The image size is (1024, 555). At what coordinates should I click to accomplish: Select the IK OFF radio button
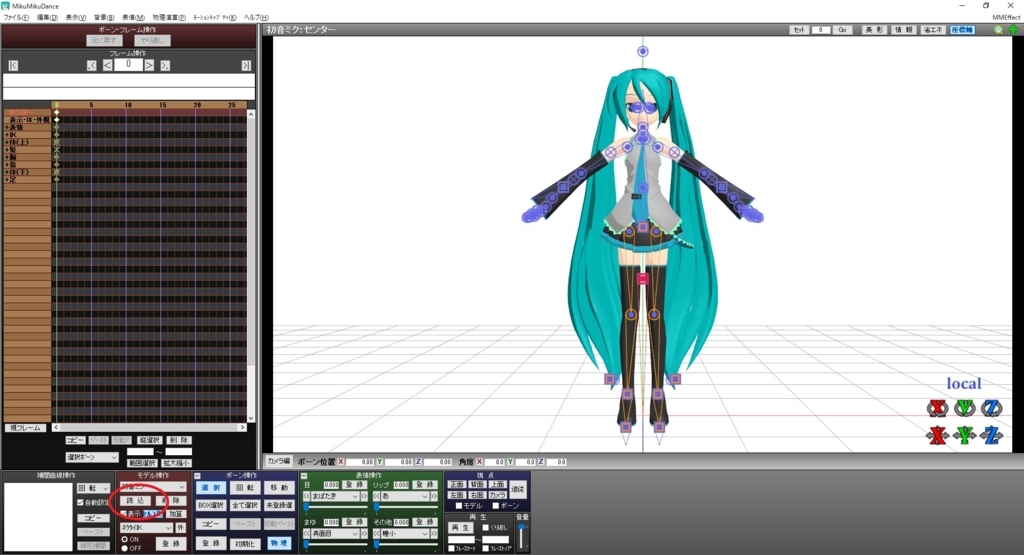[125, 548]
